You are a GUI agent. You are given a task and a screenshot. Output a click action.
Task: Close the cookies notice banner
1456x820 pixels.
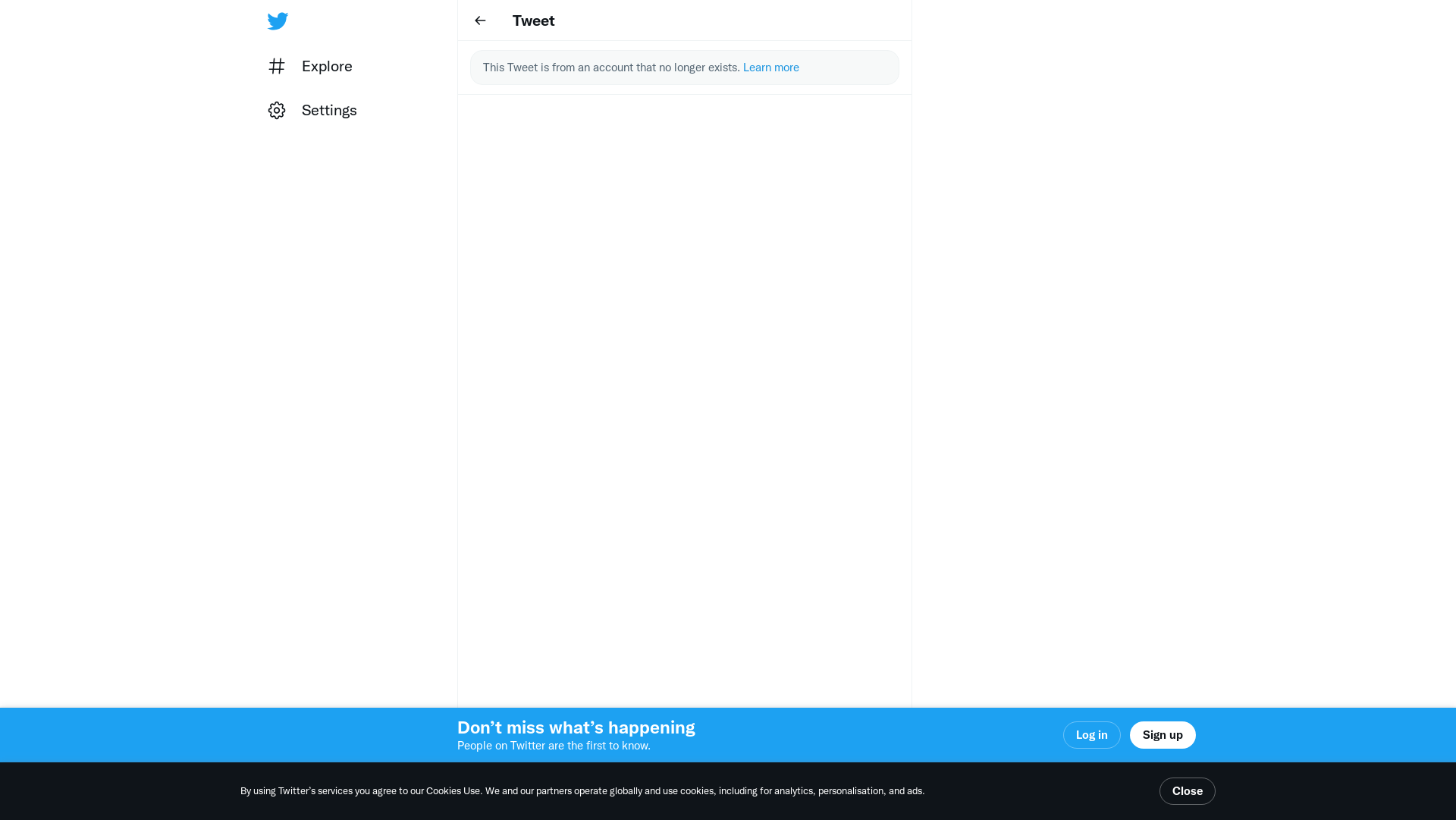tap(1187, 791)
